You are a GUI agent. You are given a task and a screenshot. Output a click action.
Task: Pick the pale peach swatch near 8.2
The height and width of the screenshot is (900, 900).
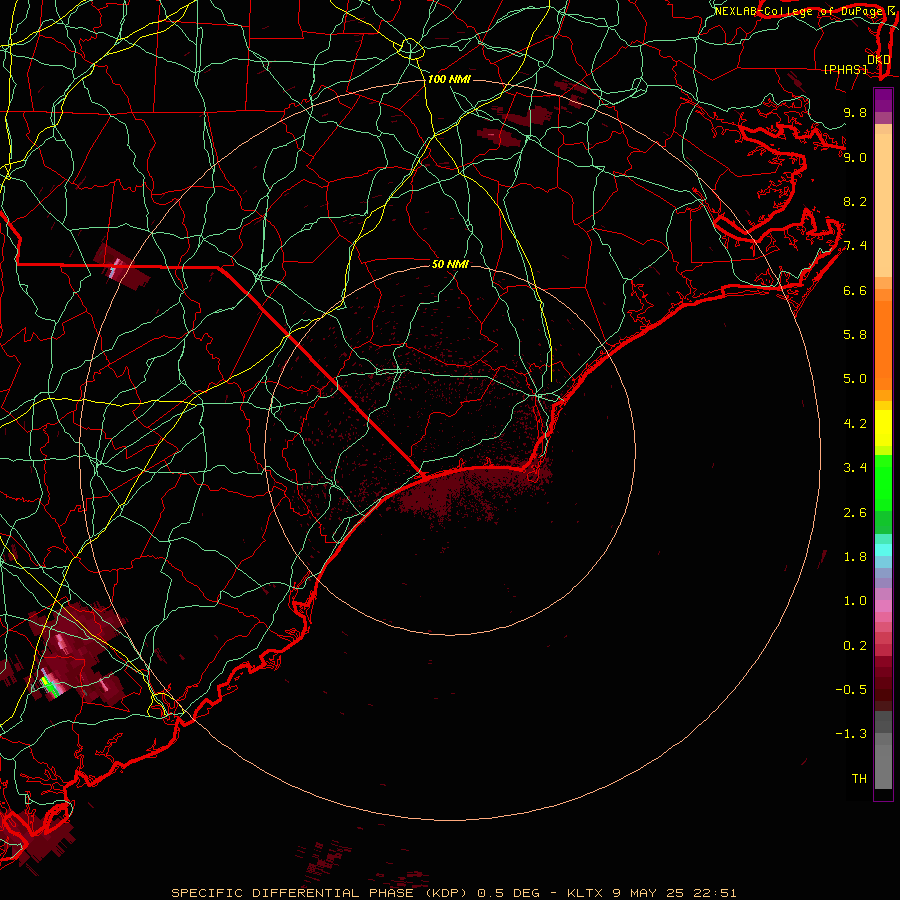pyautogui.click(x=883, y=205)
